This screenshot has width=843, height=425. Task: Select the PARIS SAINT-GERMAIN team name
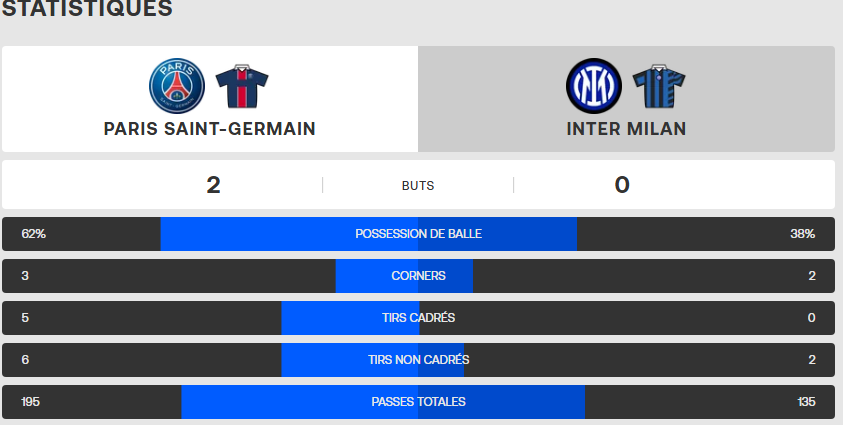[x=210, y=129]
